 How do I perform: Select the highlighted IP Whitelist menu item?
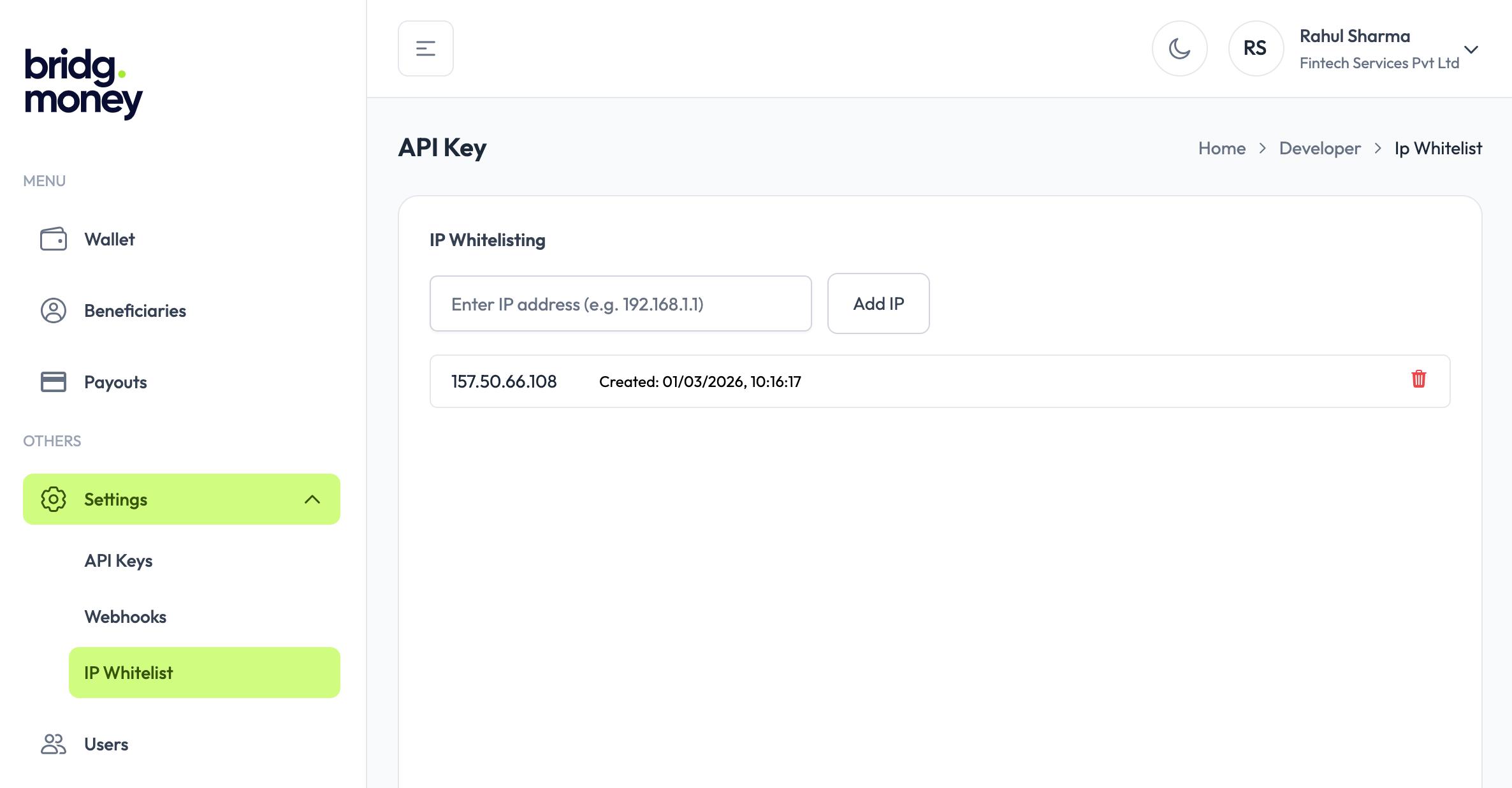pos(128,673)
